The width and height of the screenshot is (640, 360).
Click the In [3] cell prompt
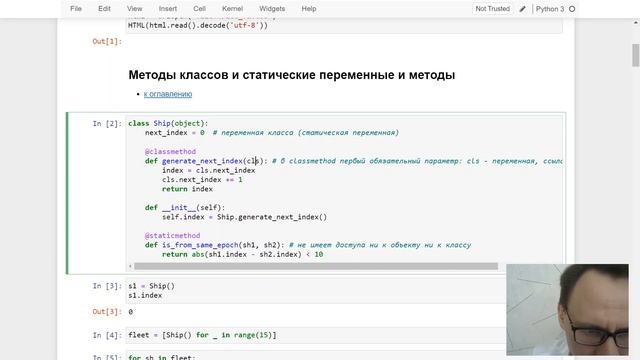click(107, 286)
